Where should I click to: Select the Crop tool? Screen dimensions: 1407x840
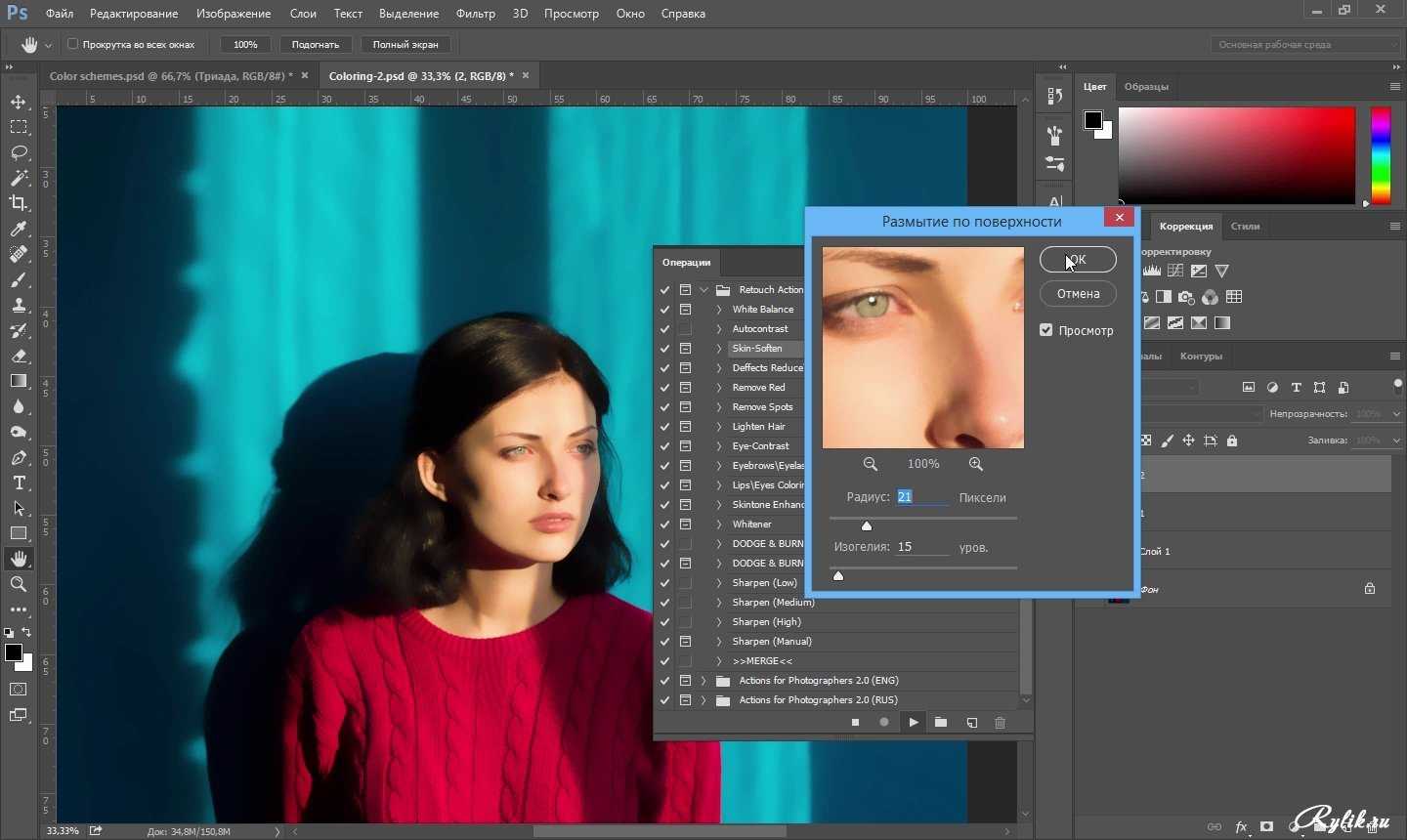(19, 203)
